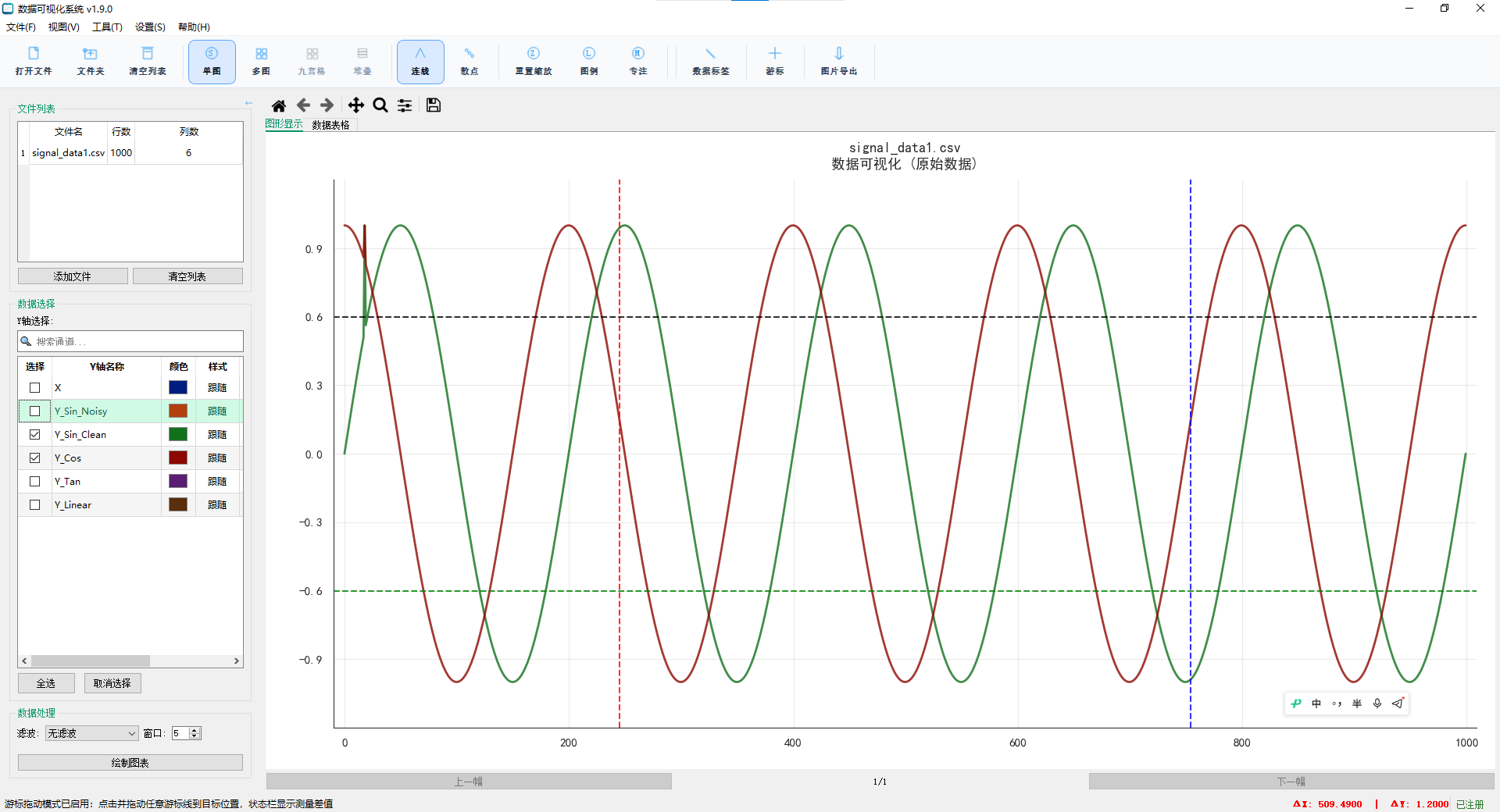Check the Y_Tan checkbox
This screenshot has width=1500, height=812.
[x=34, y=482]
